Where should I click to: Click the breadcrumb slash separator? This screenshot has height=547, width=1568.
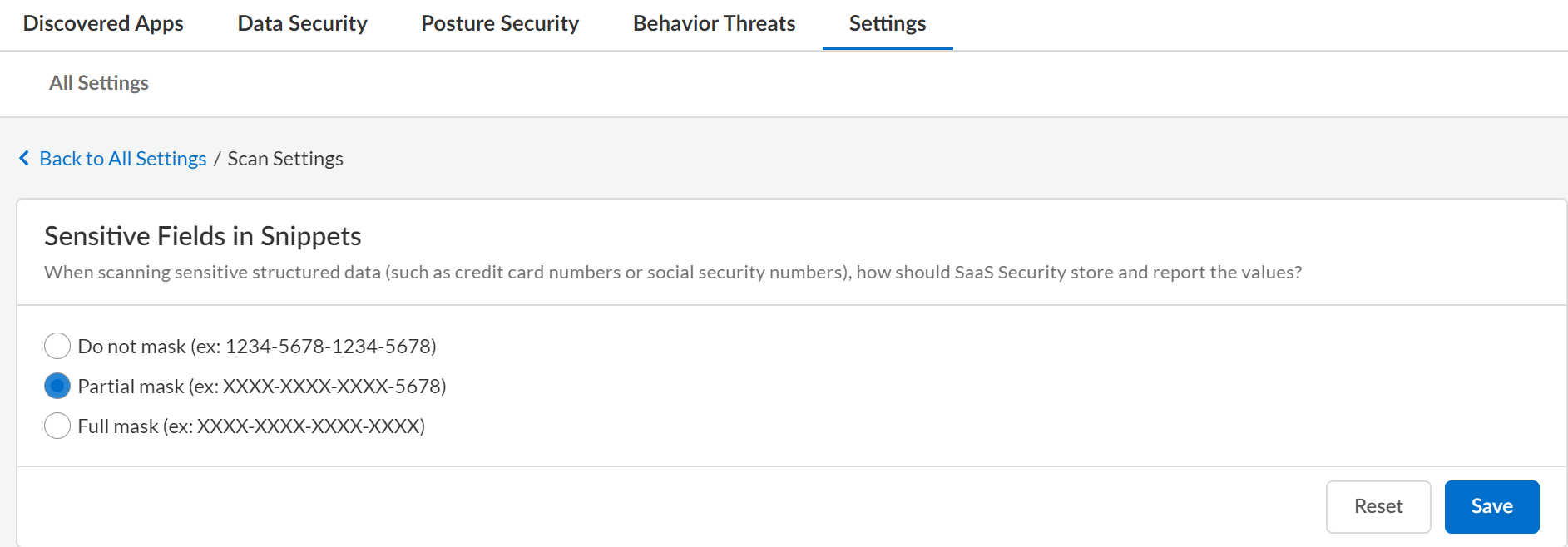pyautogui.click(x=217, y=158)
